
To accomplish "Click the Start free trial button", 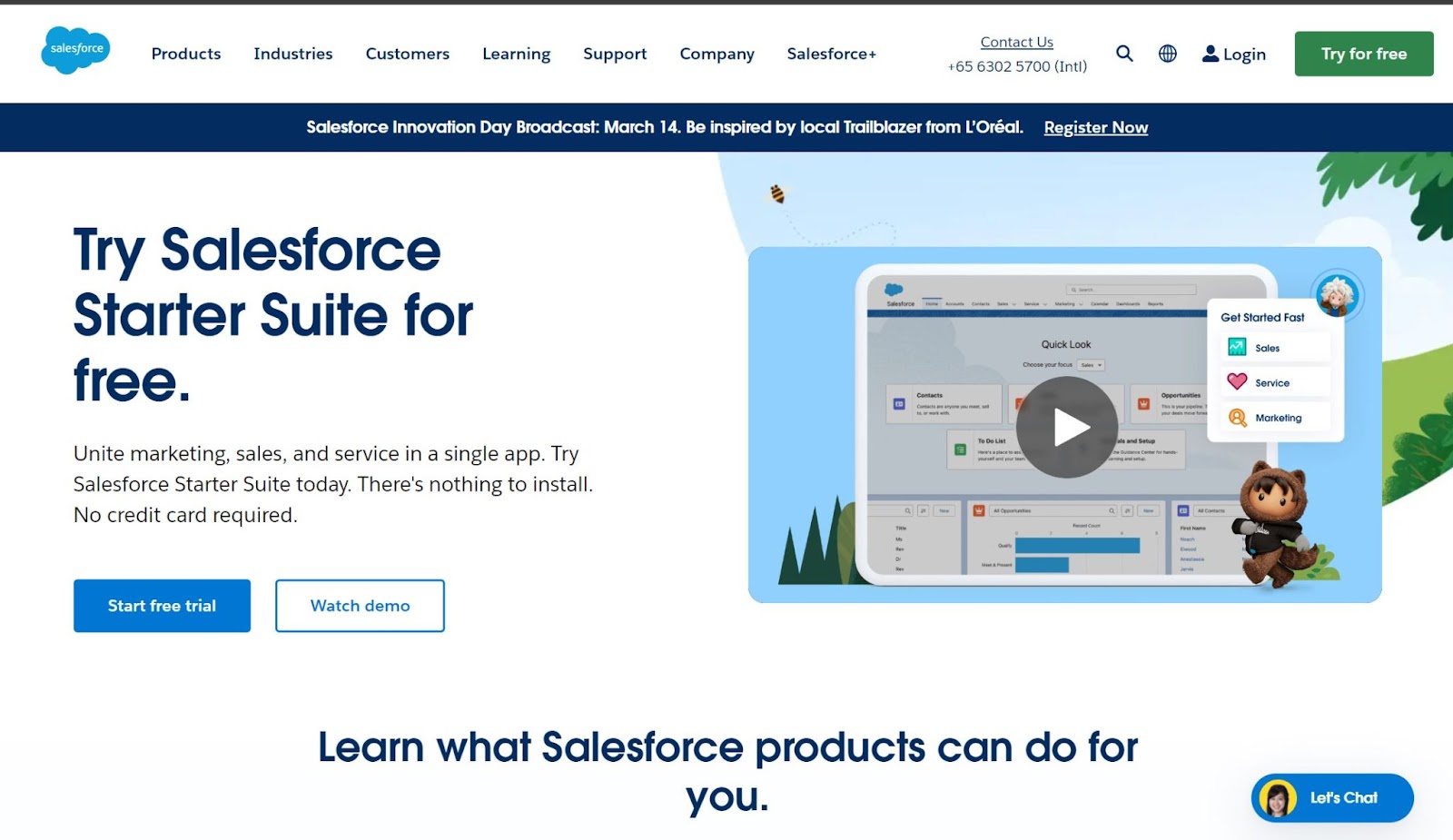I will click(162, 606).
